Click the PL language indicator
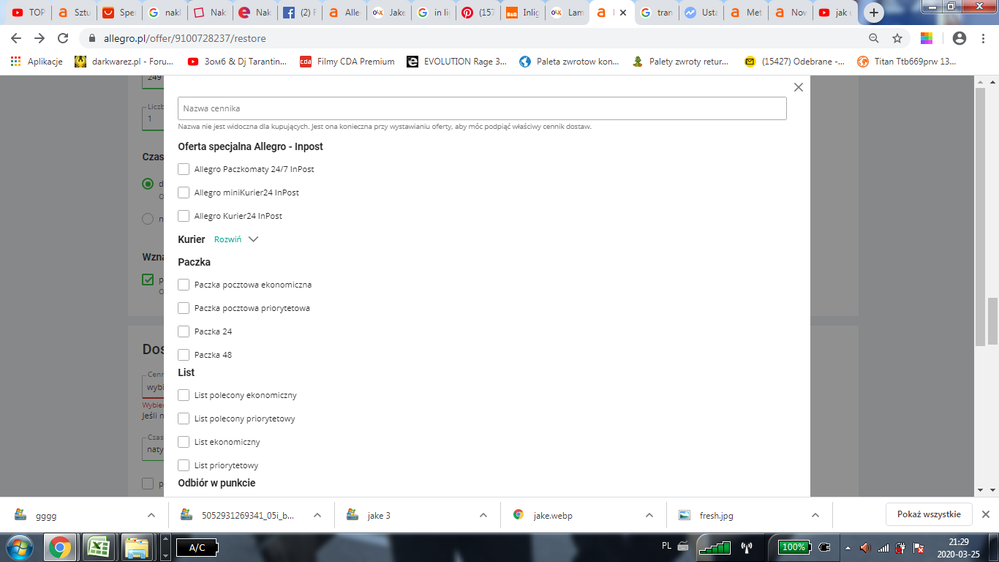Image resolution: width=999 pixels, height=562 pixels. 666,546
